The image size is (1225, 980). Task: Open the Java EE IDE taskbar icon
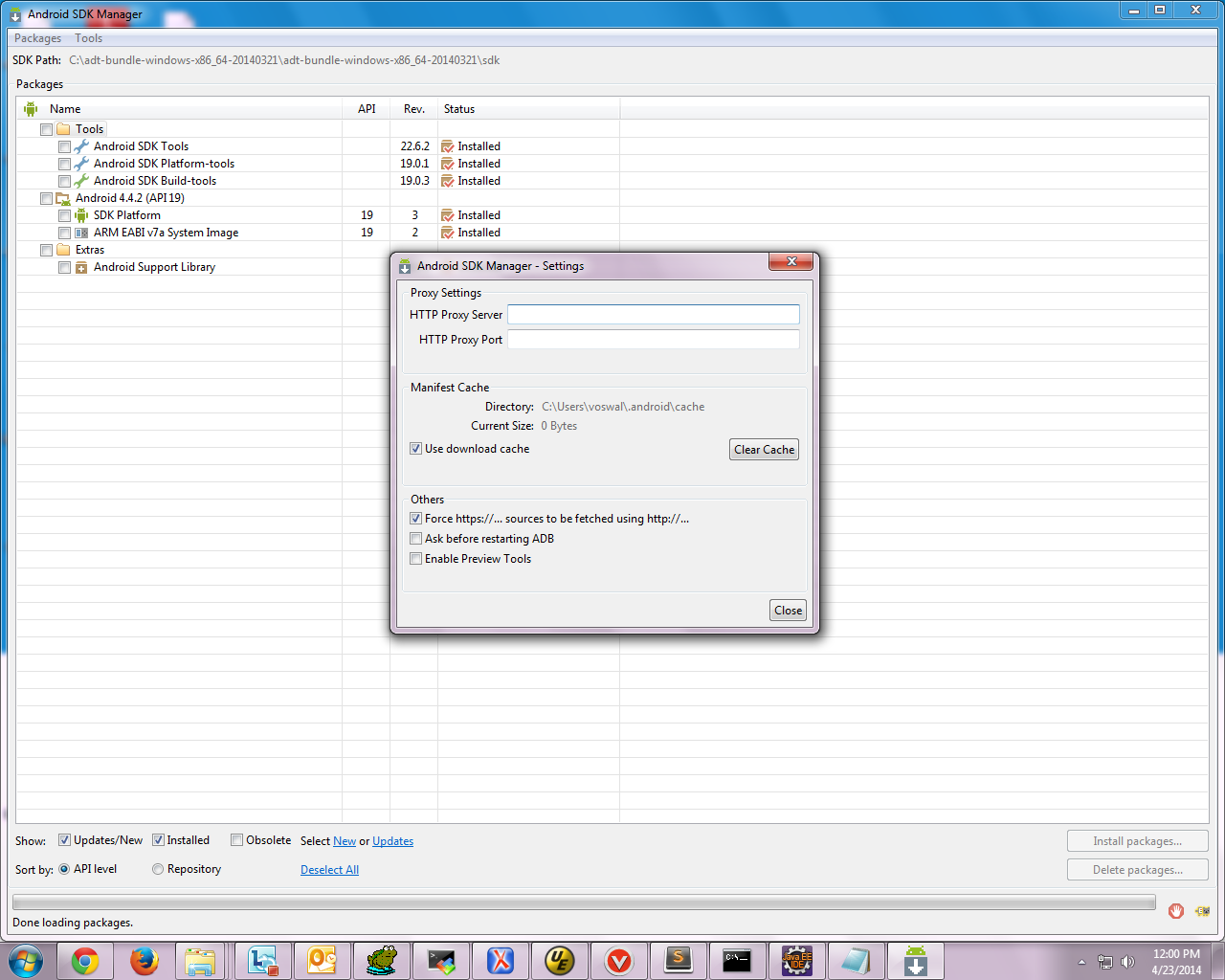tap(797, 961)
